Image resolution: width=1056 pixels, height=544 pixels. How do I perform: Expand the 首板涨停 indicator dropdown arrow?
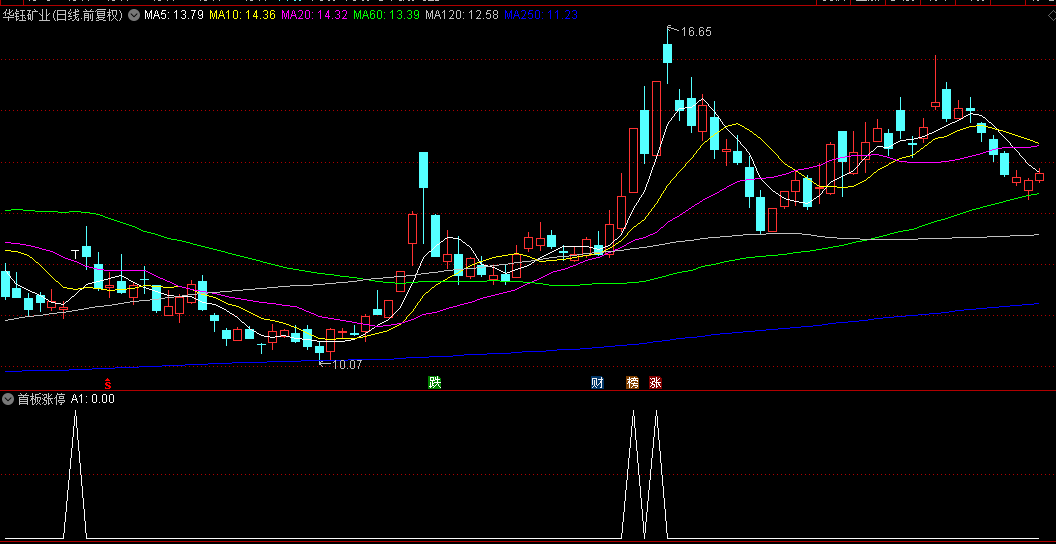click(8, 399)
